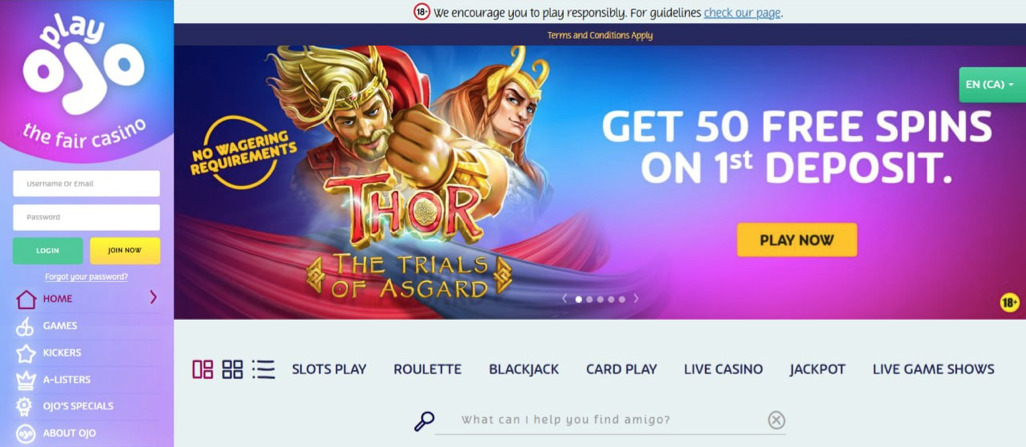The height and width of the screenshot is (447, 1026).
Task: Select the first carousel dot indicator
Action: [x=578, y=299]
